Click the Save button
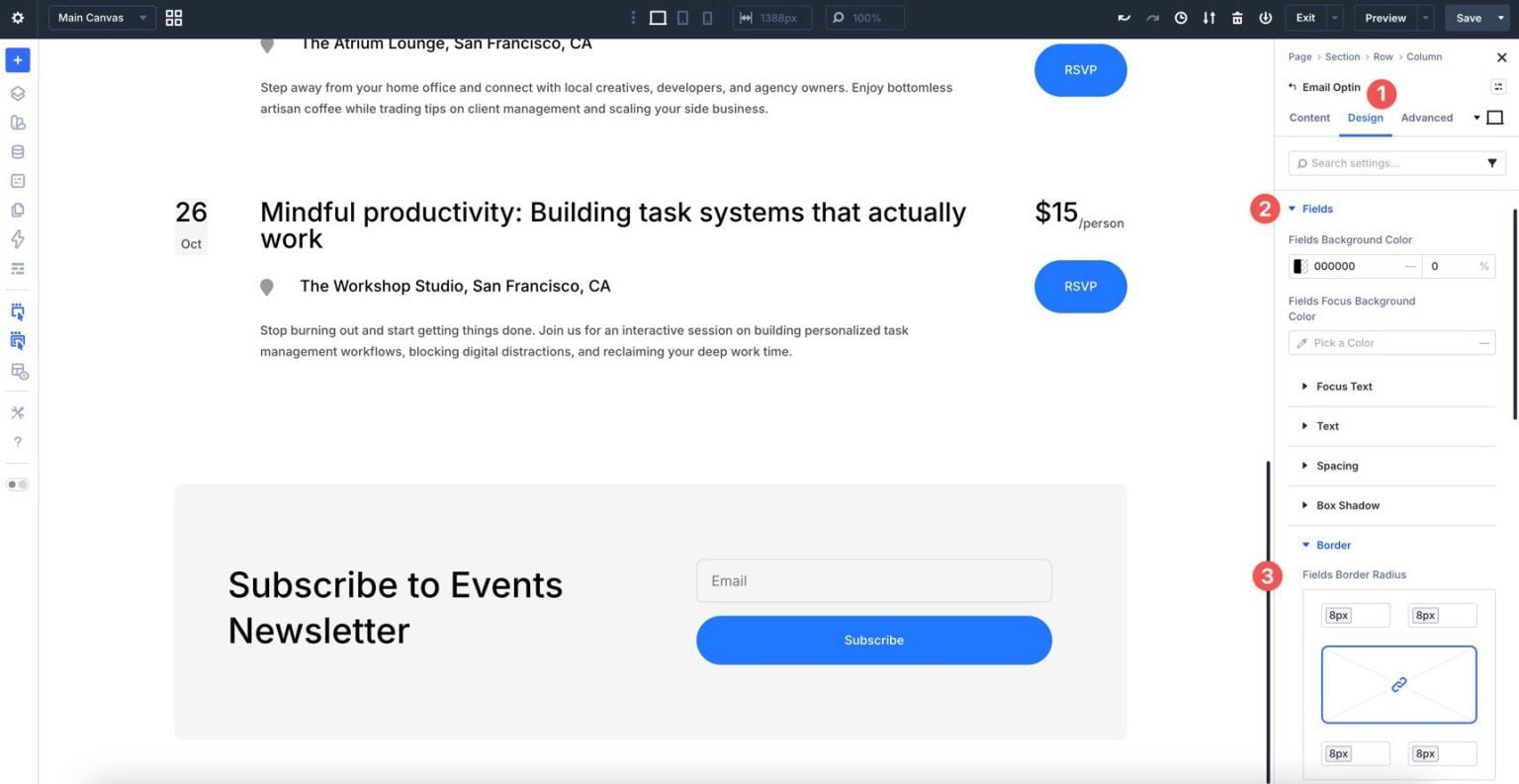1519x784 pixels. click(x=1469, y=18)
